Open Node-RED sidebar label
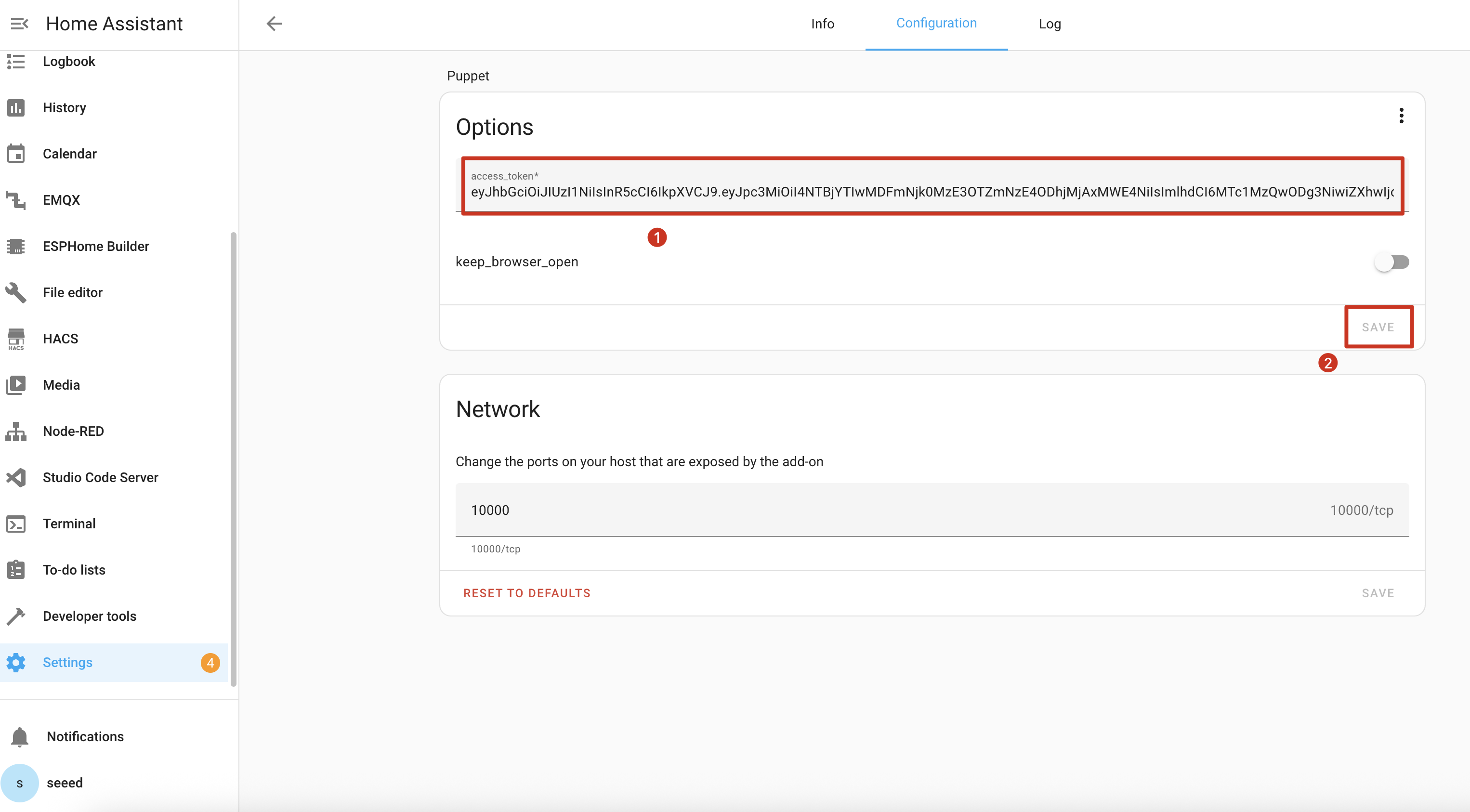Image resolution: width=1470 pixels, height=812 pixels. 74,431
